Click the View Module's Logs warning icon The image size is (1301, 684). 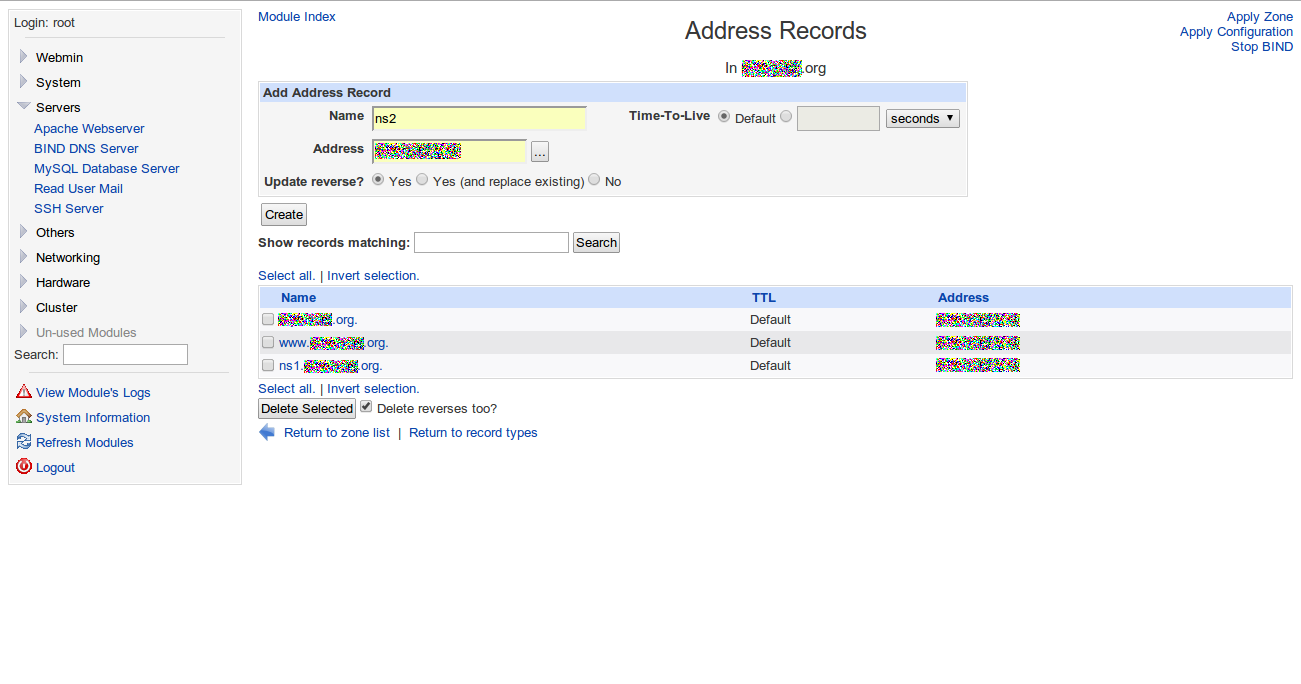click(24, 392)
